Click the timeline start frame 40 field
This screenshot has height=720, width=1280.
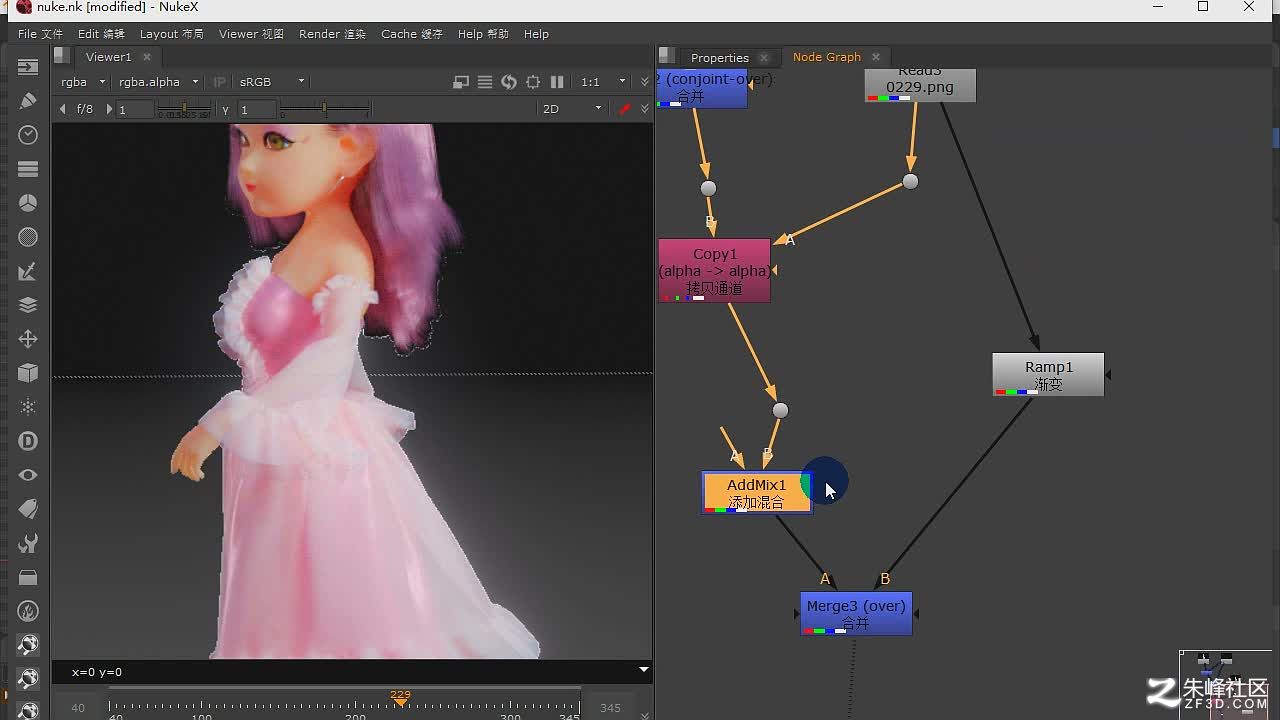(78, 707)
